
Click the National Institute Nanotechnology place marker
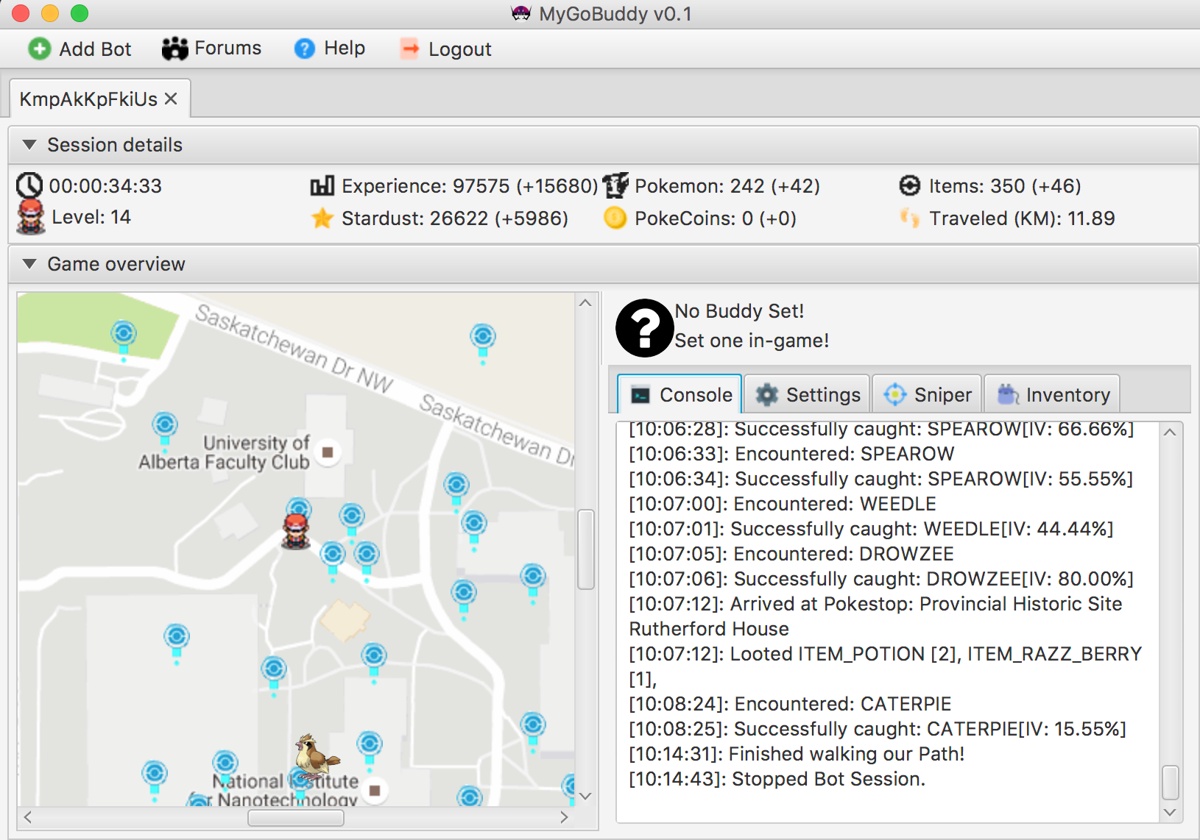click(x=375, y=790)
